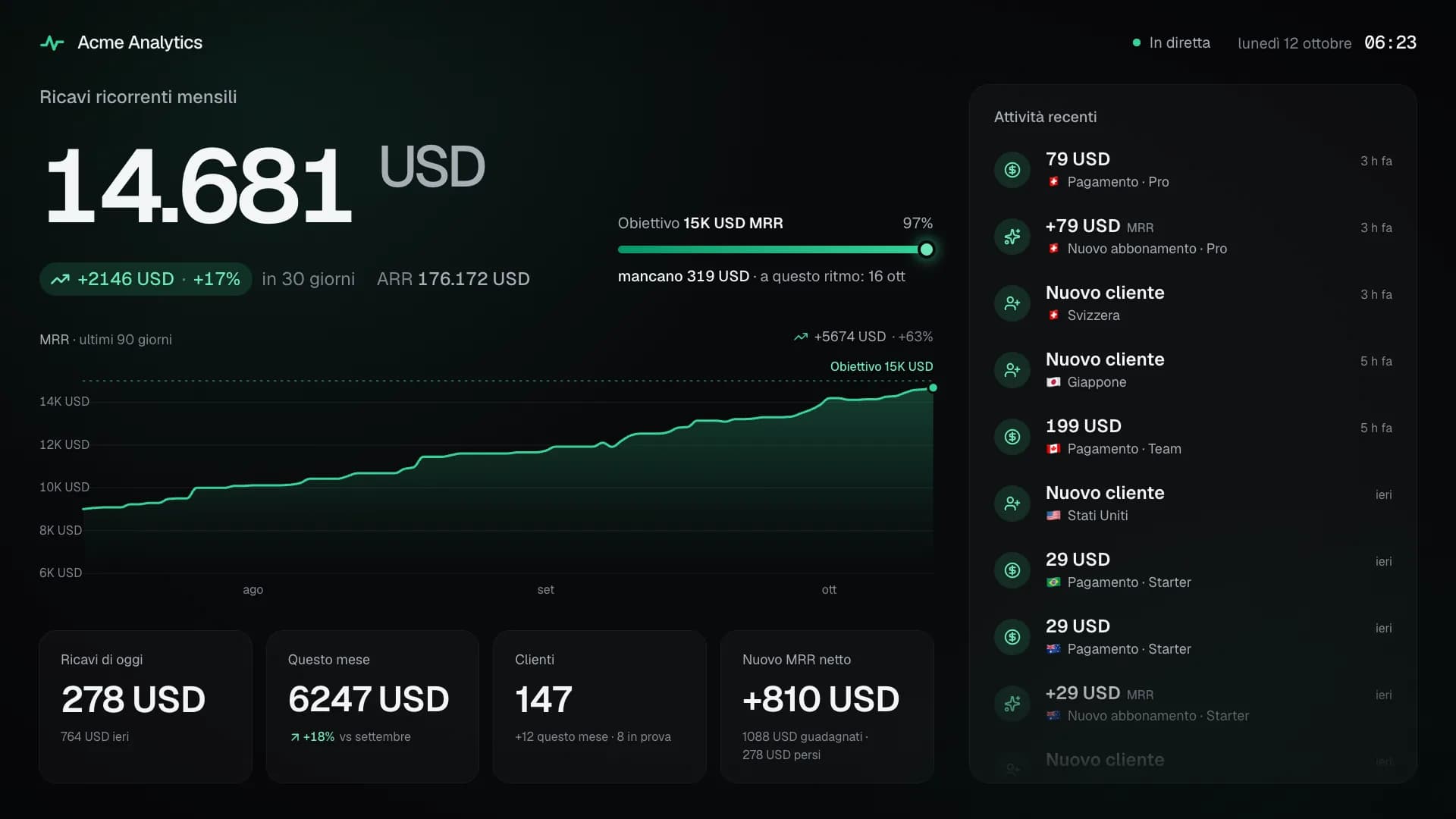
Task: Click the 15K USD MRR goal progress knob
Action: [926, 249]
